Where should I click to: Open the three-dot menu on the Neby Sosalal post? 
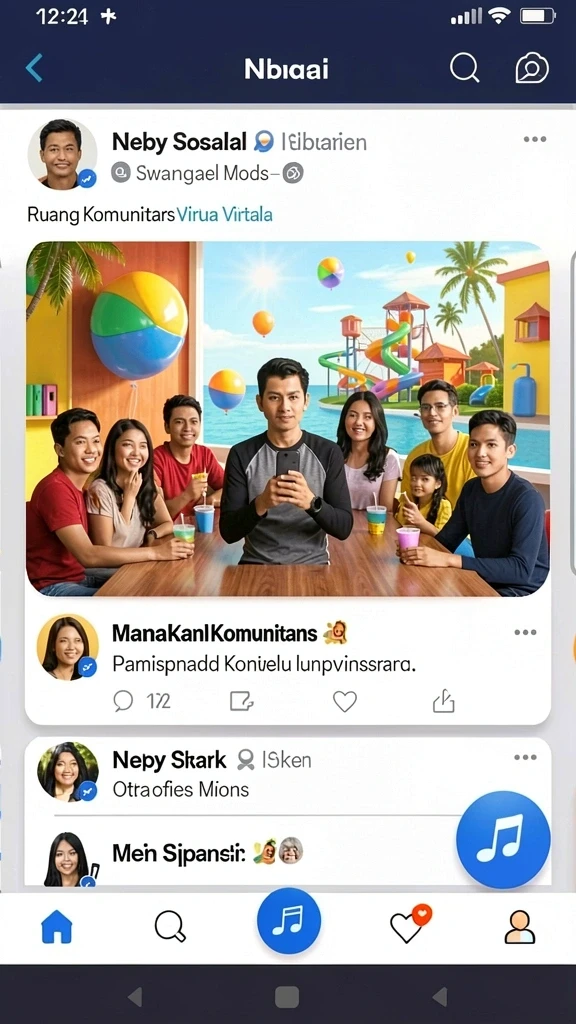click(535, 139)
